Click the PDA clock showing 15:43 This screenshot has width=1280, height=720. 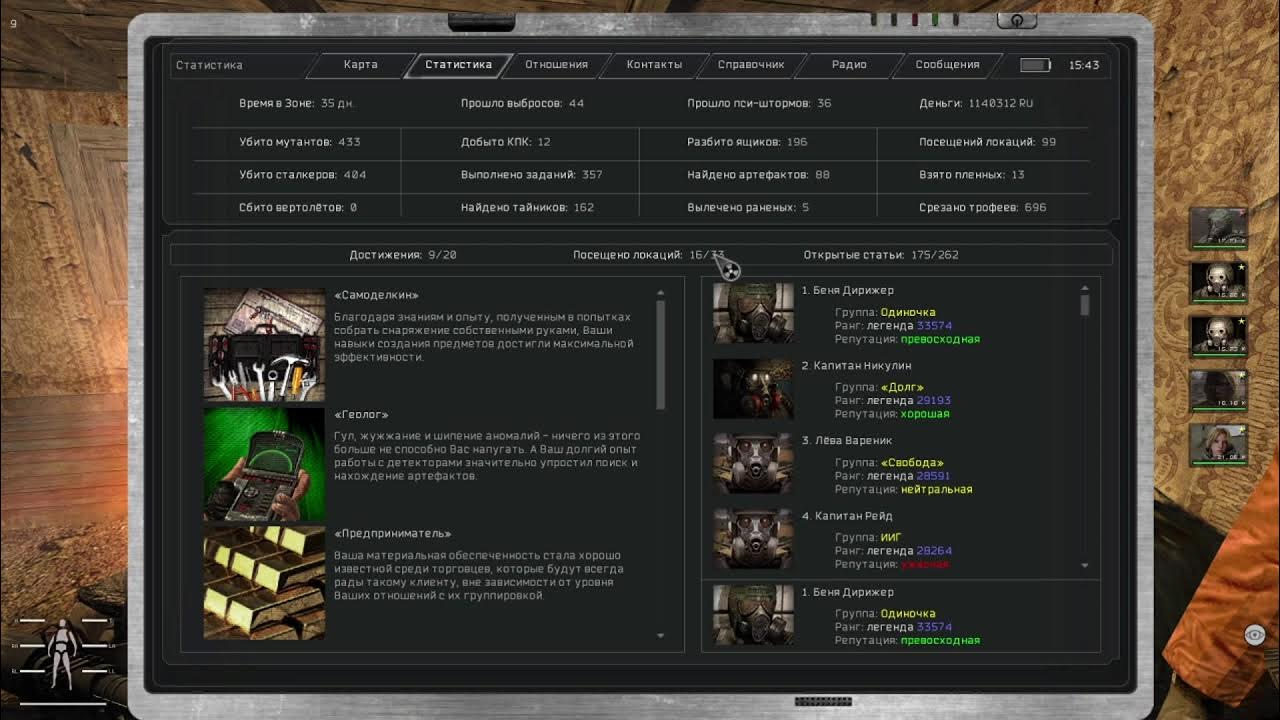1084,65
